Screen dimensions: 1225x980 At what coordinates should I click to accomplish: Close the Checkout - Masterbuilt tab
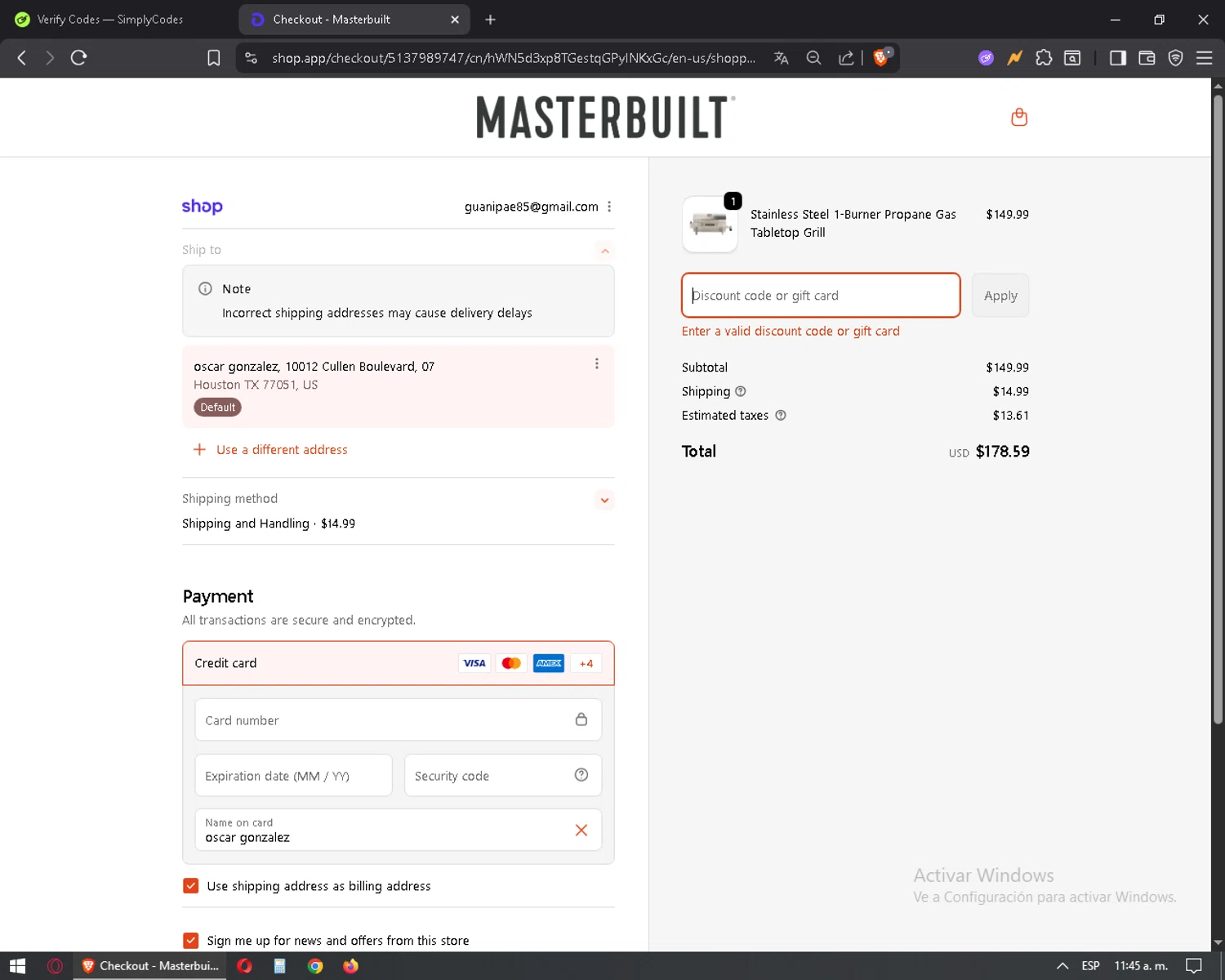(455, 20)
